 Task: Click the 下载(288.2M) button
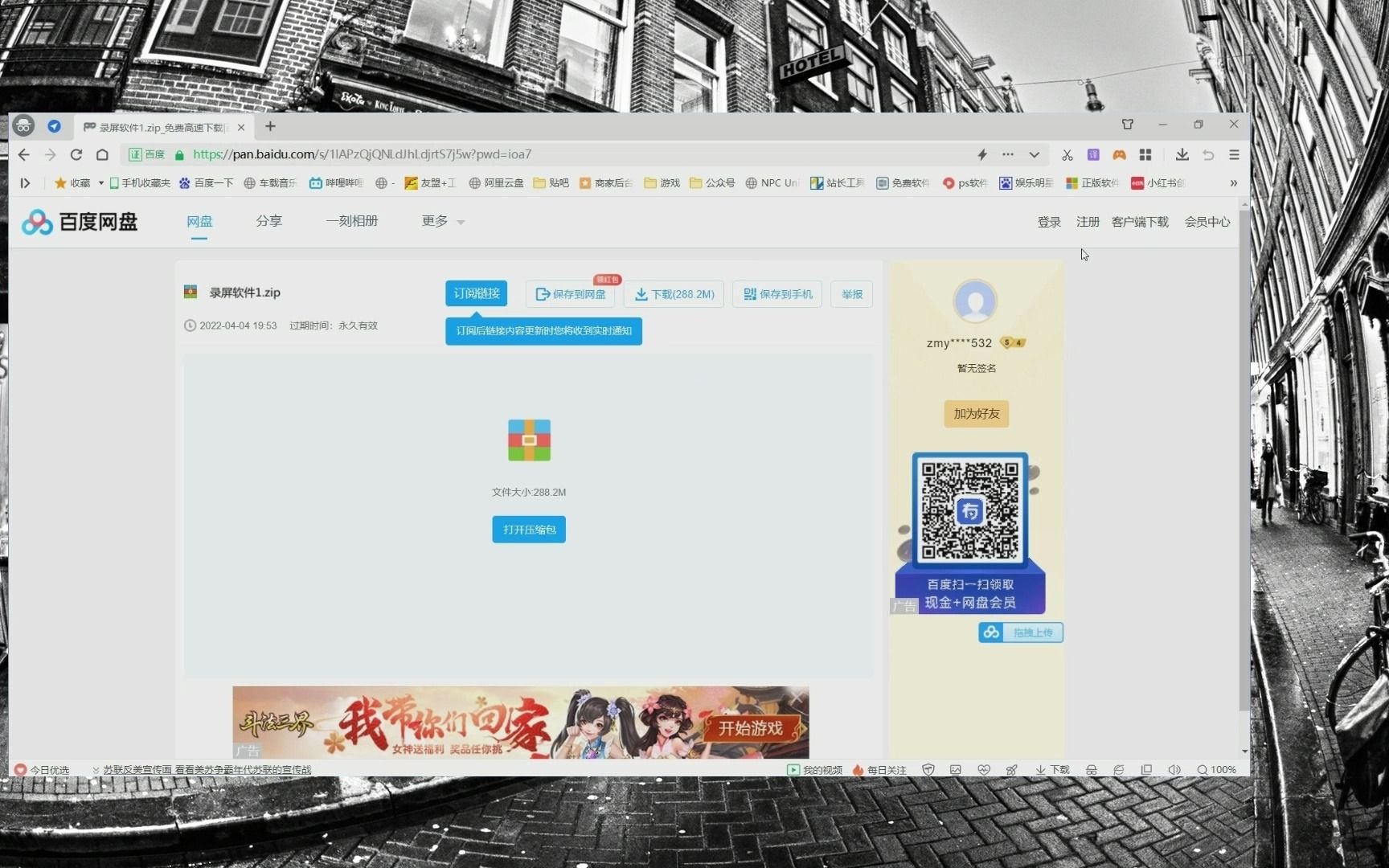tap(674, 294)
